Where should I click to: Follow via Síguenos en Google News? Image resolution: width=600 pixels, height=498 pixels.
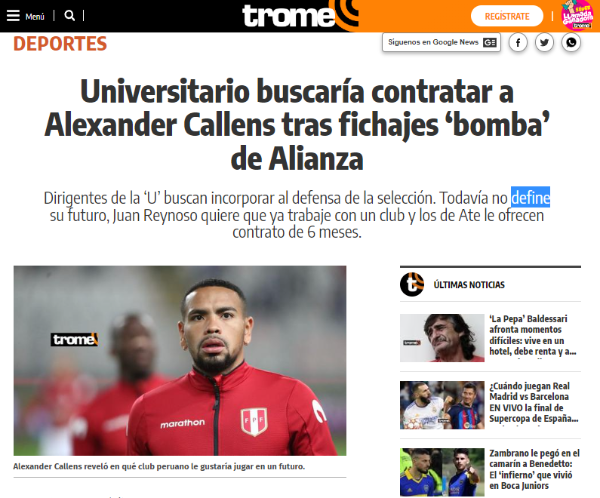click(441, 42)
